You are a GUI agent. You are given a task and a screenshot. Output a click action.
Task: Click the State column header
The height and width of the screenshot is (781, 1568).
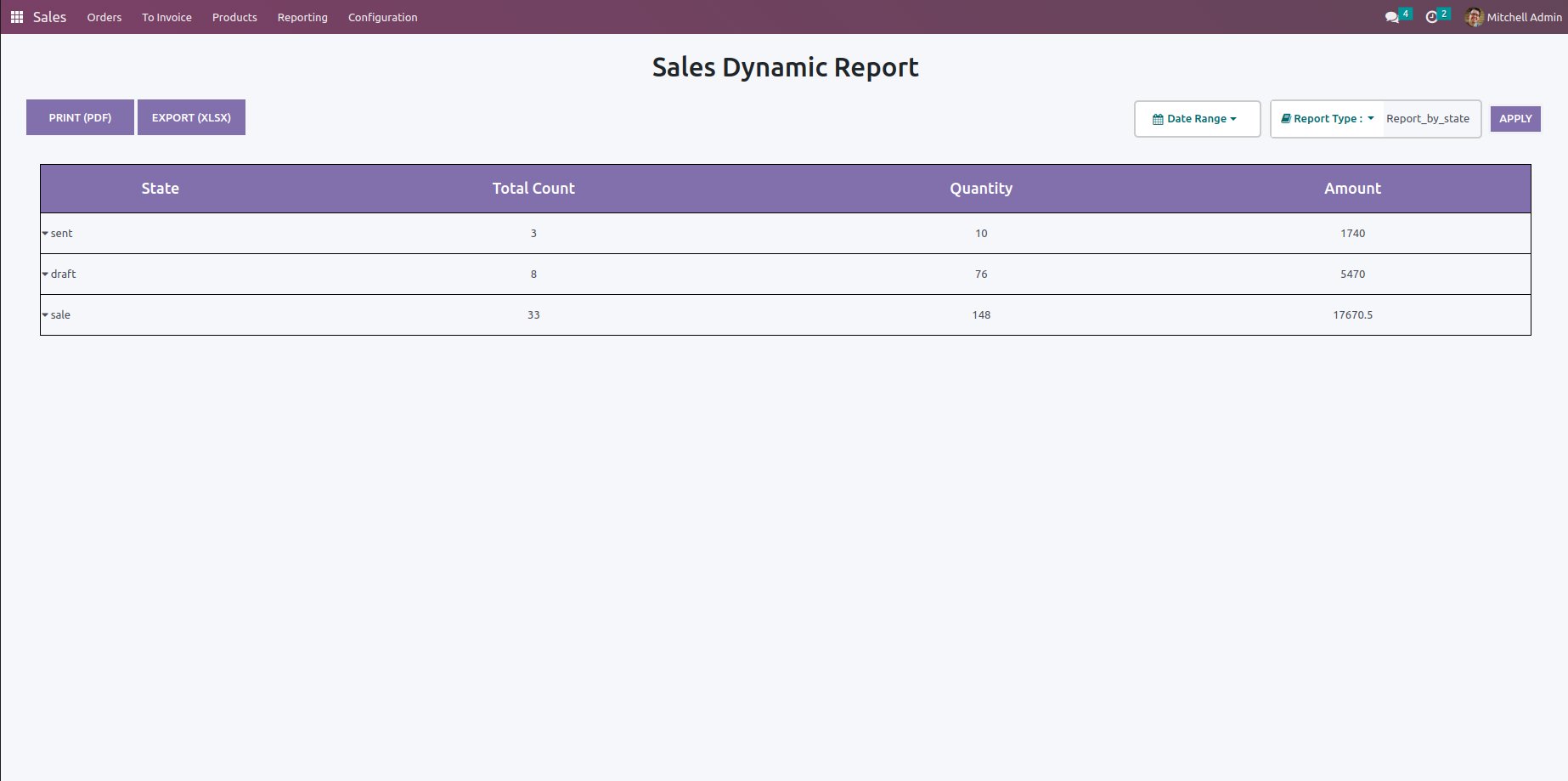pos(161,189)
